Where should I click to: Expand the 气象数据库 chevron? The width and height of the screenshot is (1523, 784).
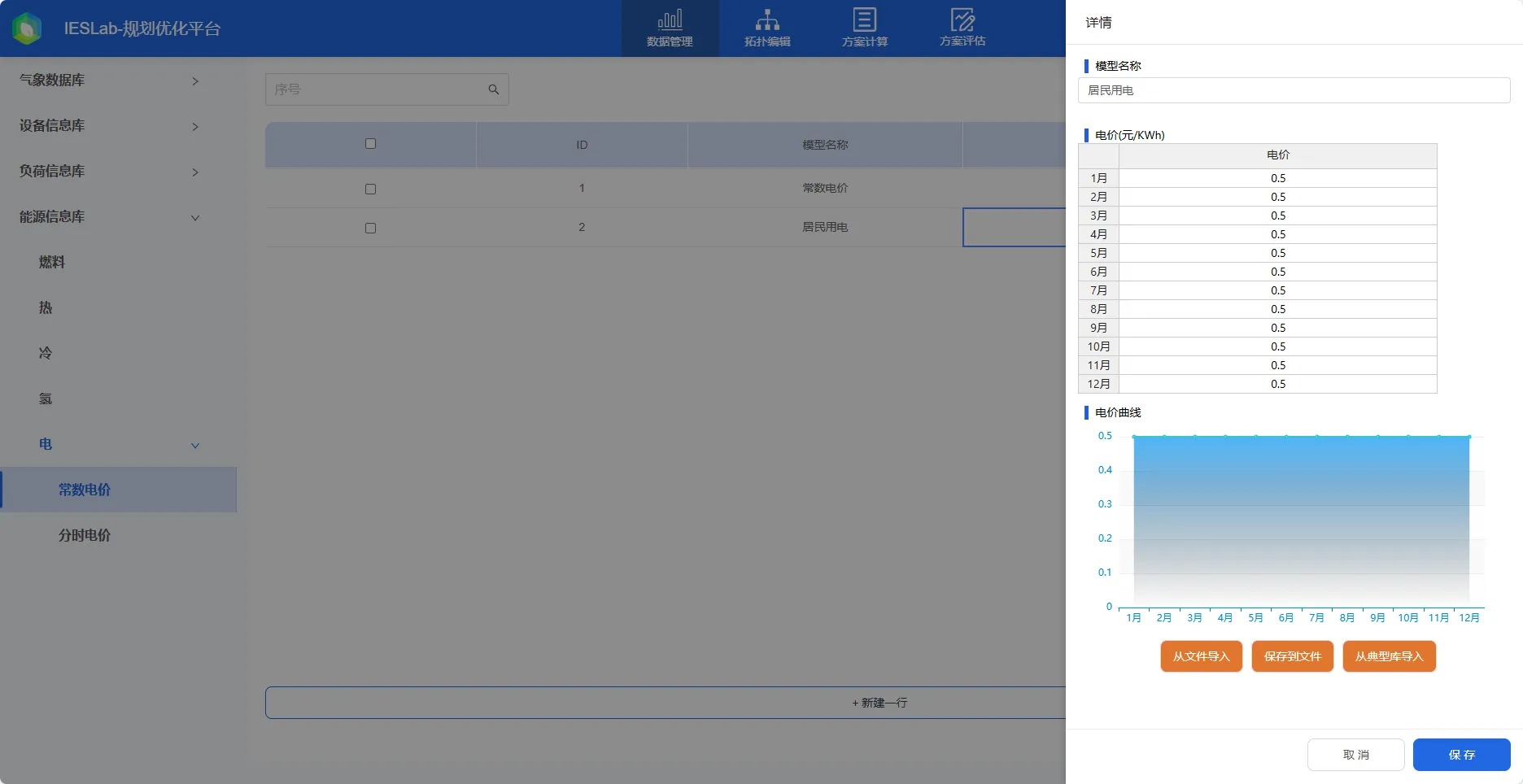pyautogui.click(x=195, y=81)
